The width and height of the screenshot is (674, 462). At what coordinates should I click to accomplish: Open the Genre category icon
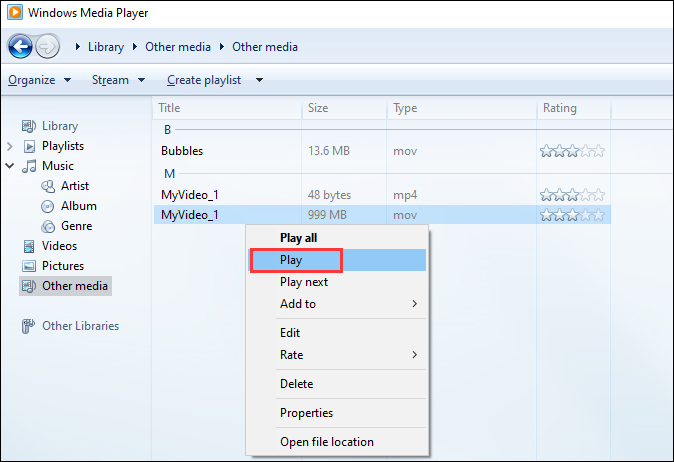(47, 226)
